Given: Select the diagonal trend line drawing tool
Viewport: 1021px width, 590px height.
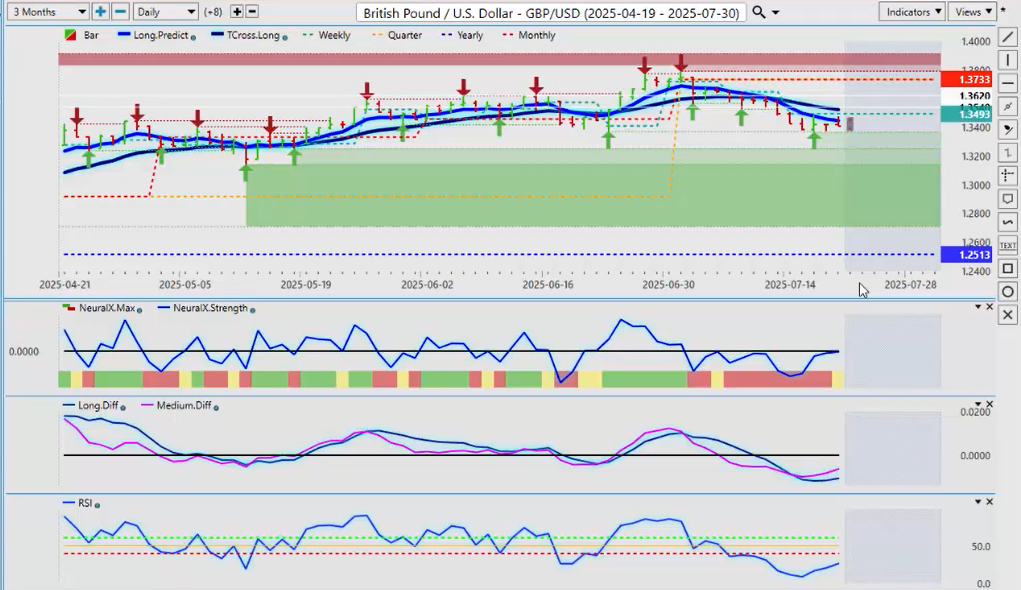Looking at the screenshot, I should click(x=1008, y=37).
